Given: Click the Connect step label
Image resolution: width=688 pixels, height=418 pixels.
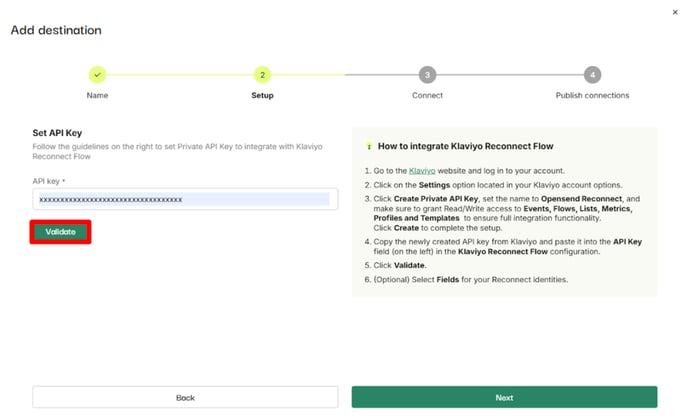Looking at the screenshot, I should coord(427,95).
